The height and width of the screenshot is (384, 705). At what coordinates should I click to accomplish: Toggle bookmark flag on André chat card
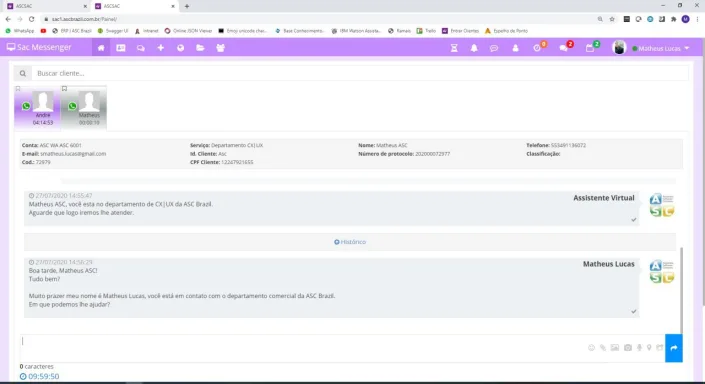[18, 89]
